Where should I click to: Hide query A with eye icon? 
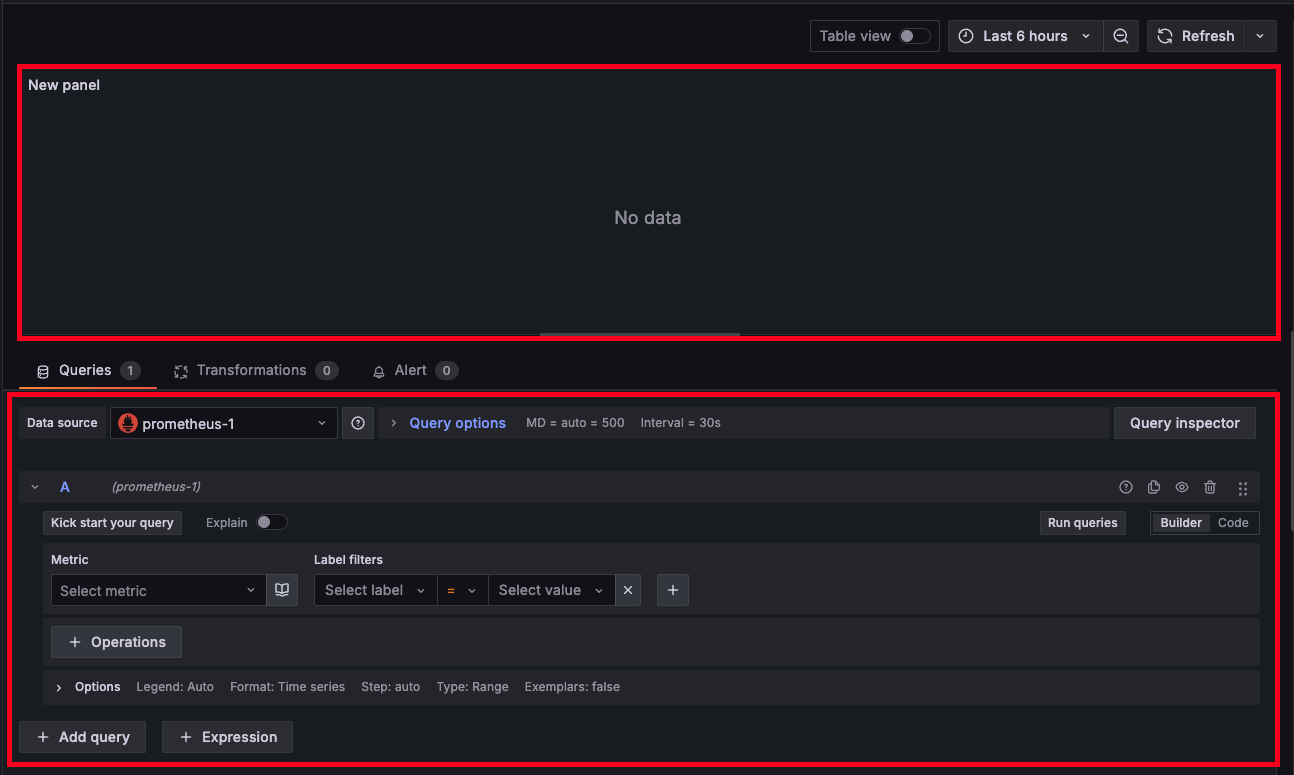pyautogui.click(x=1182, y=487)
